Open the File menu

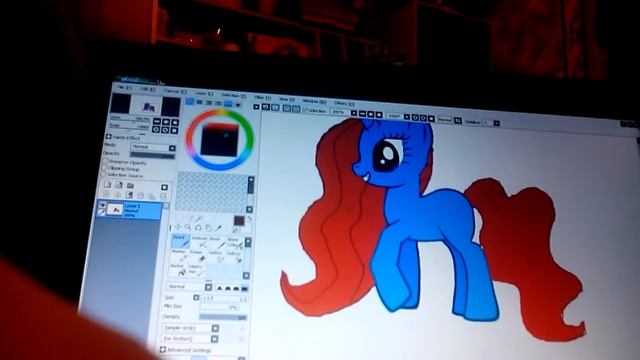point(125,87)
